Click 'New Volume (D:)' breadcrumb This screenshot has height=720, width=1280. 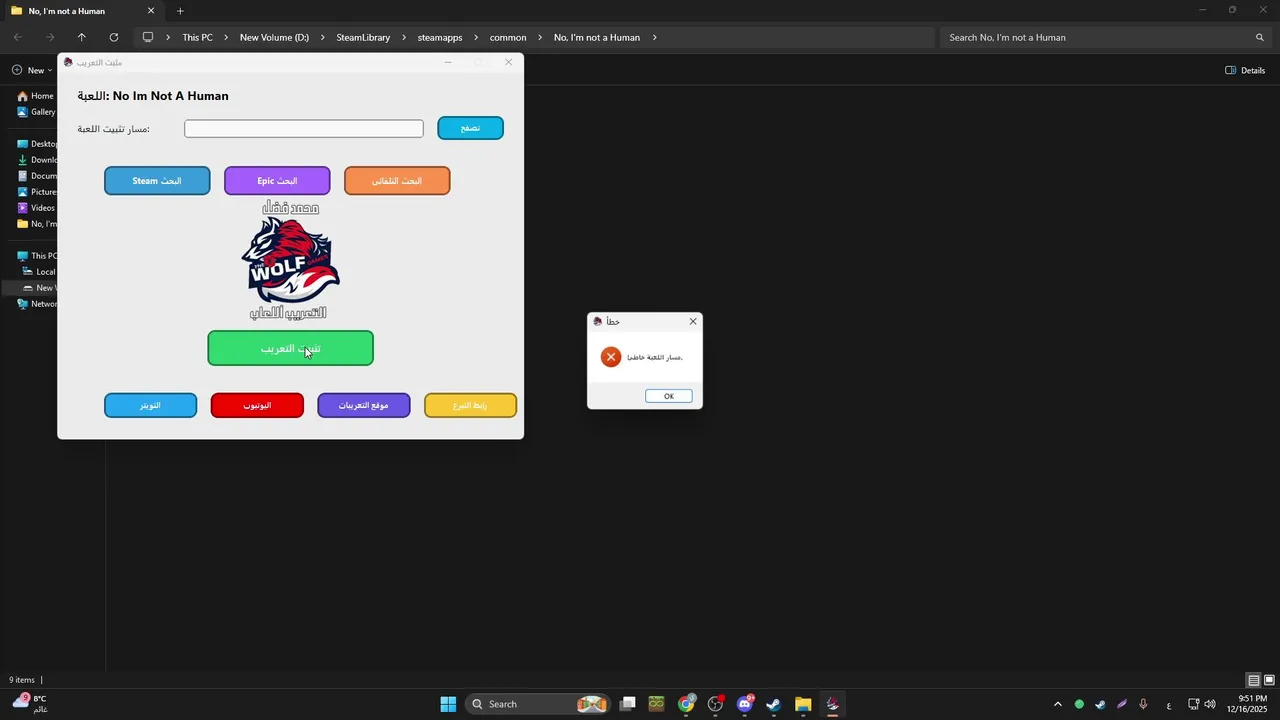pyautogui.click(x=274, y=37)
